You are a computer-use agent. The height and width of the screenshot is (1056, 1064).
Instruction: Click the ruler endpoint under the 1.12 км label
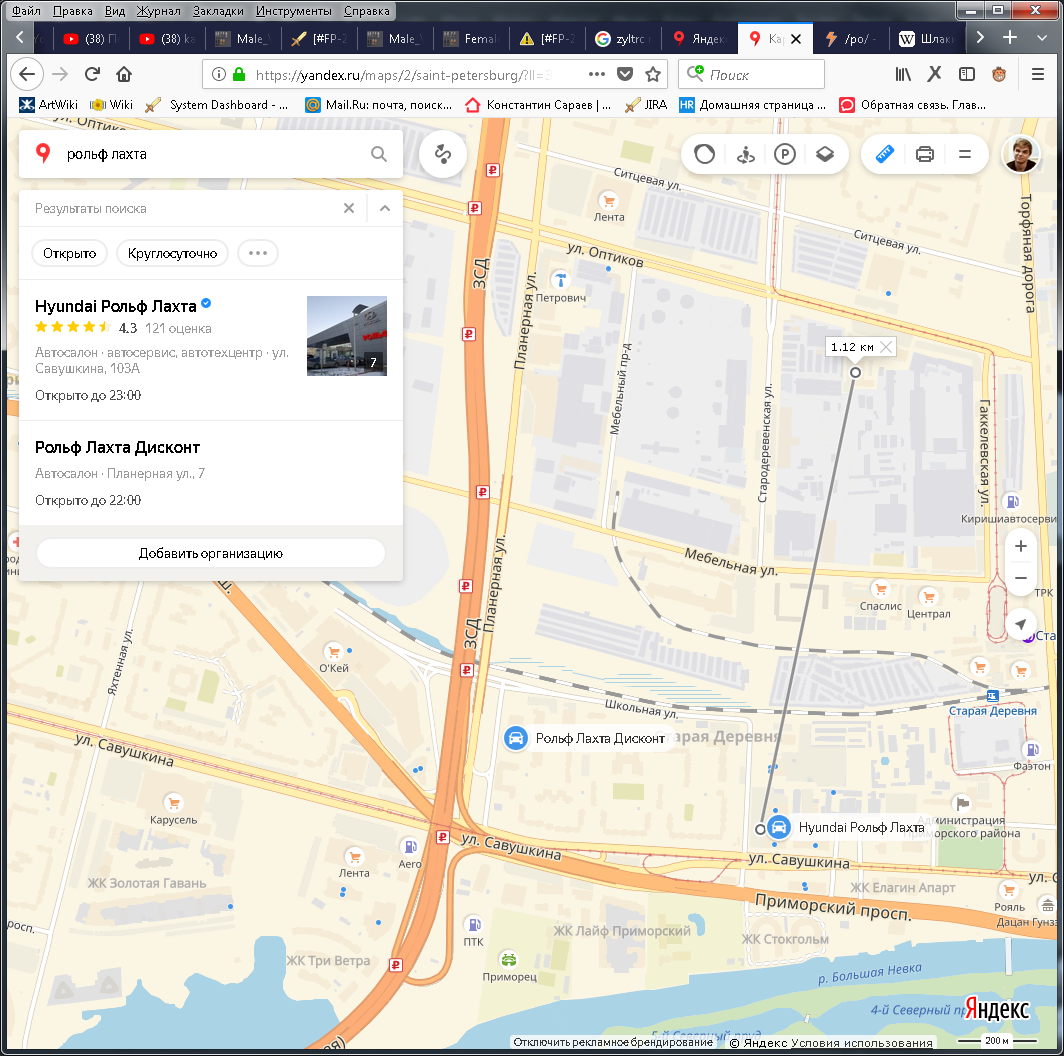point(855,372)
